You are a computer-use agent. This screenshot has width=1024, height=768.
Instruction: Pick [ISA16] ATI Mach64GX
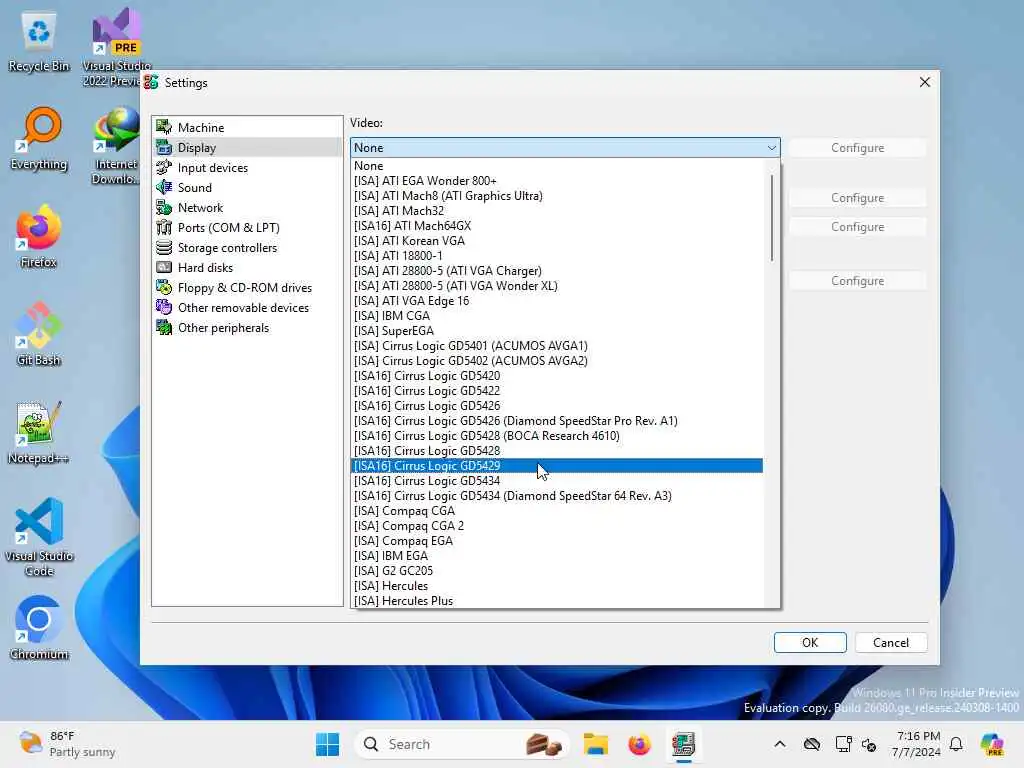(557, 226)
